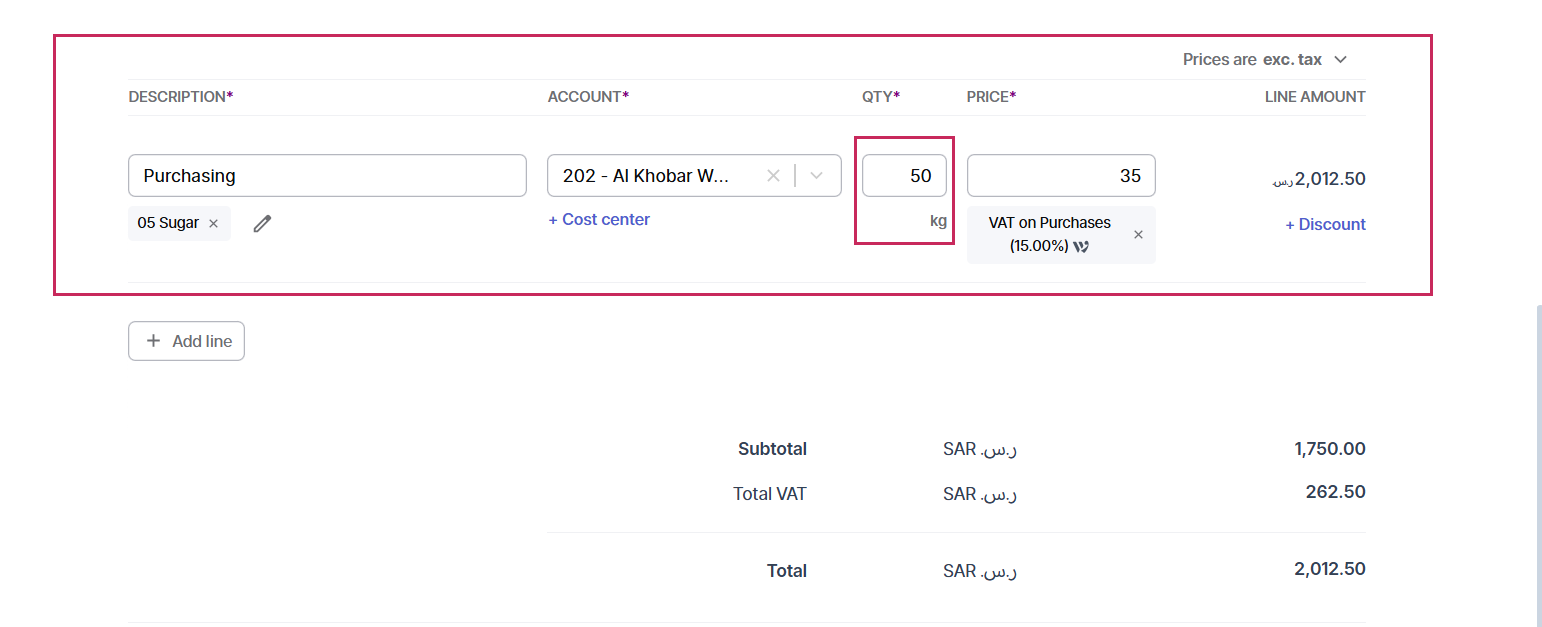This screenshot has width=1542, height=627.
Task: Click the 05 Sugar item label
Action: pyautogui.click(x=168, y=224)
